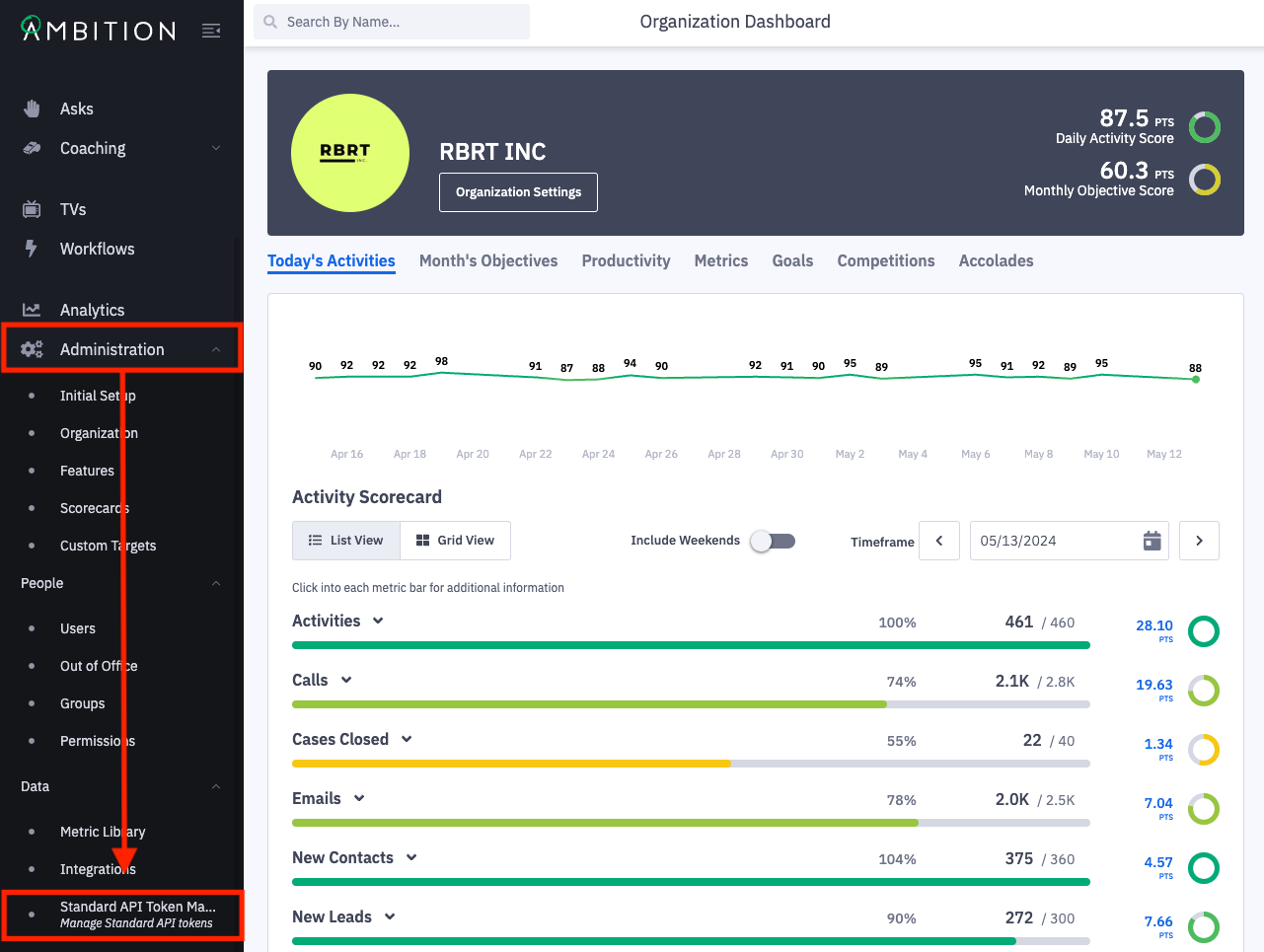Click the Cases Closed progress bar
Viewport: 1264px width, 952px height.
tap(691, 764)
